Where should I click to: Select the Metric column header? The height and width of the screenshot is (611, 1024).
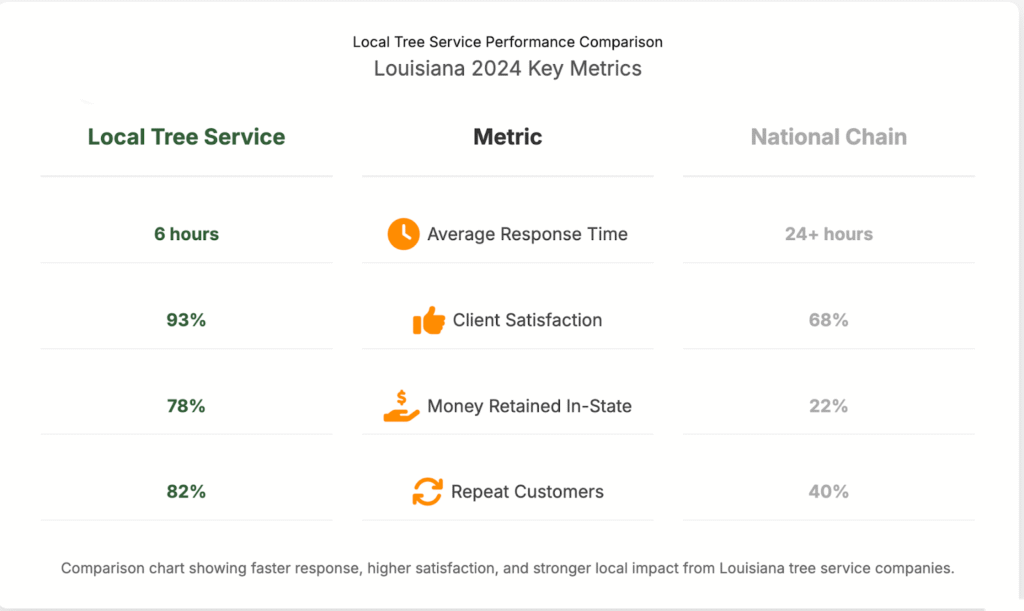click(508, 137)
